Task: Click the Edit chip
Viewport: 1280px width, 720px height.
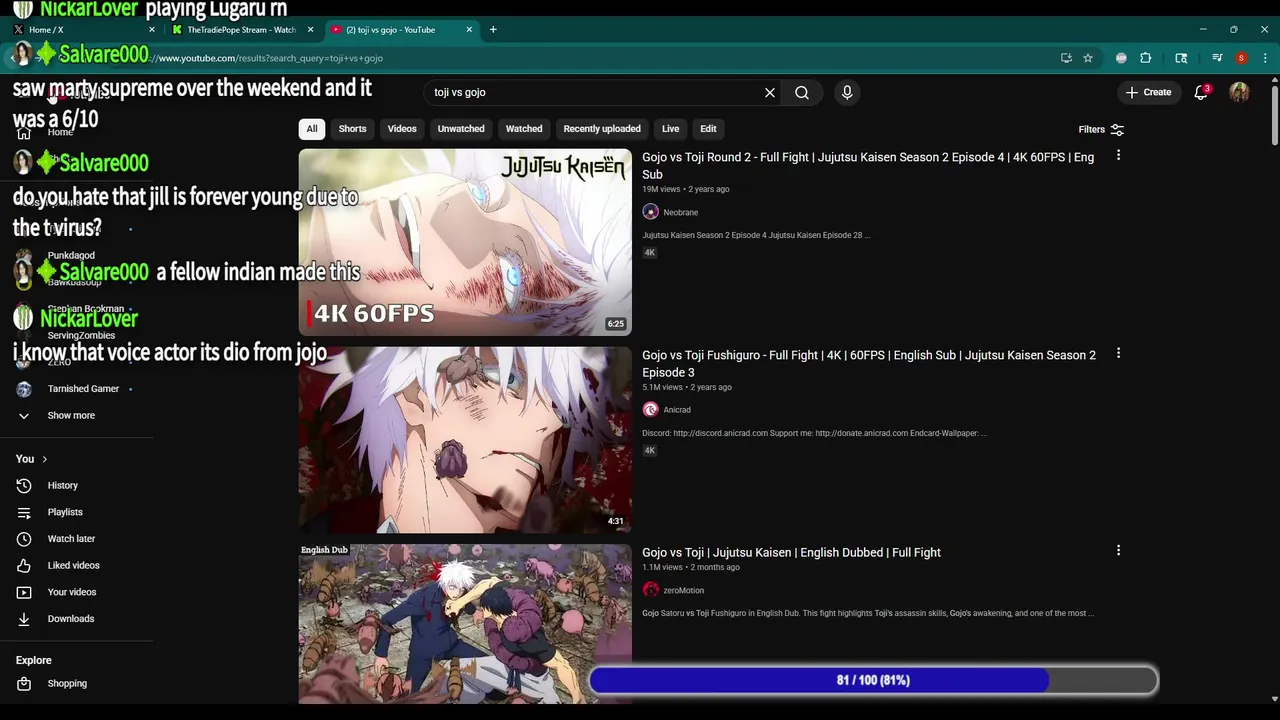Action: [708, 129]
